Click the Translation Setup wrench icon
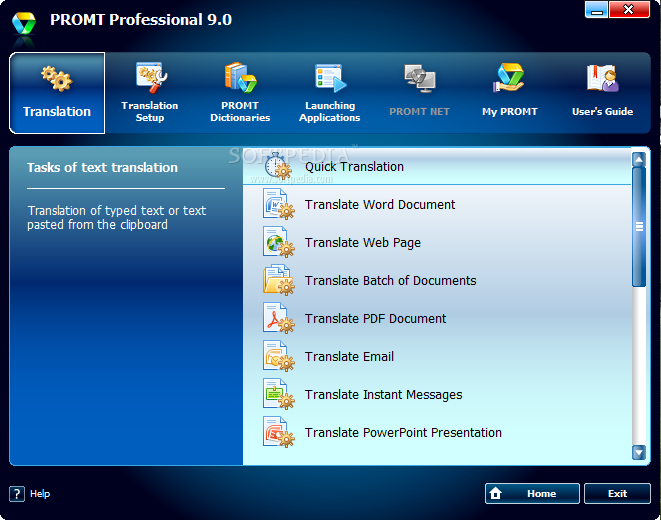661x520 pixels. click(x=151, y=78)
